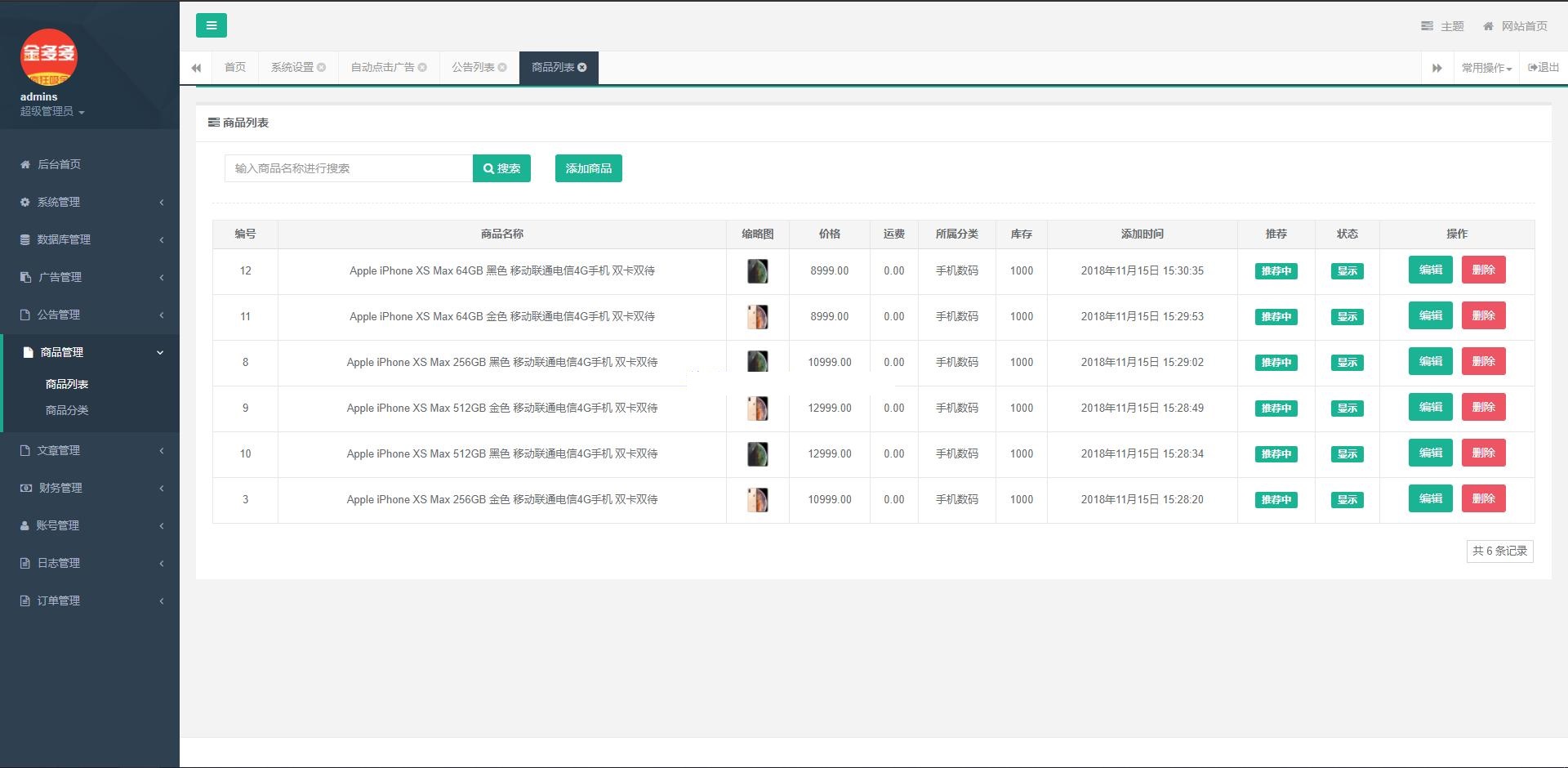Image resolution: width=1568 pixels, height=768 pixels.
Task: Go to 后台首页 in sidebar
Action: pyautogui.click(x=59, y=164)
